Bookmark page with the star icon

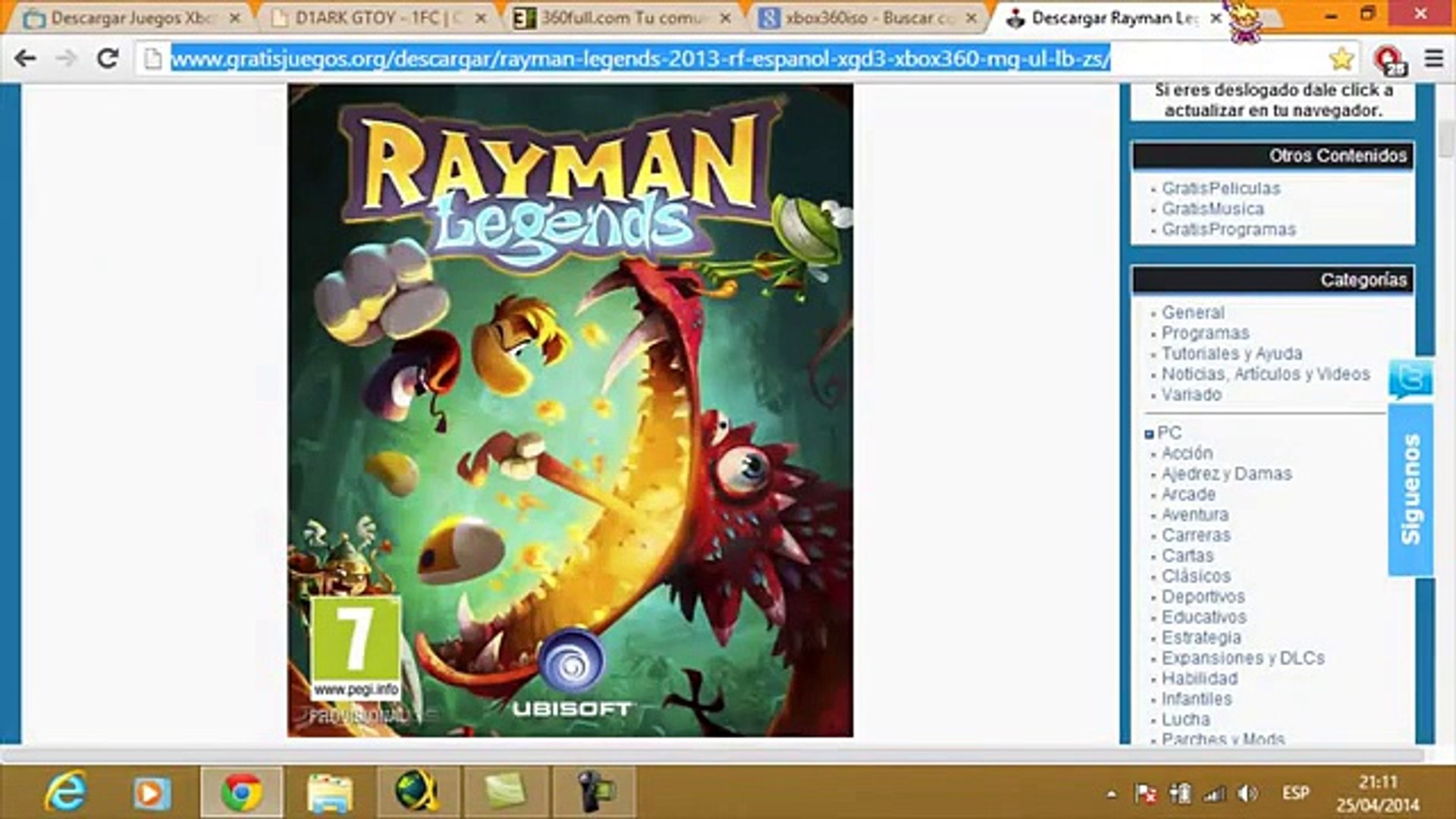pyautogui.click(x=1341, y=58)
